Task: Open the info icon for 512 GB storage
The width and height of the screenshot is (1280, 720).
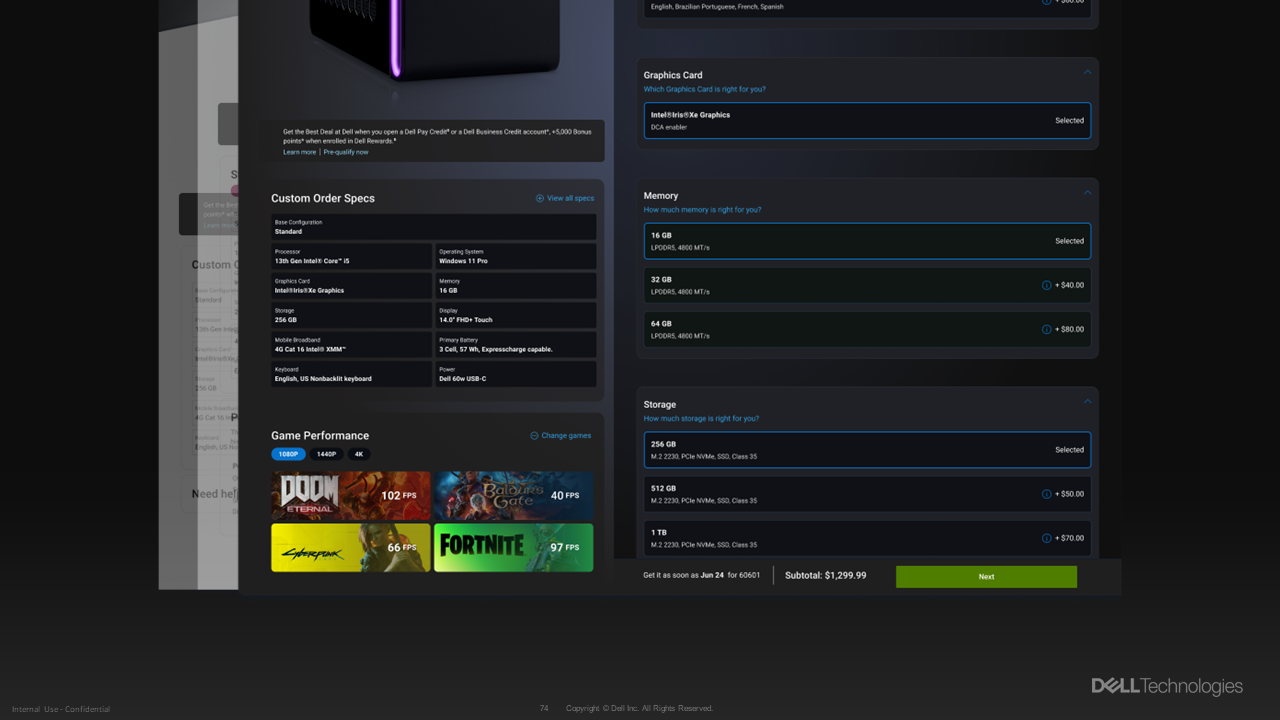Action: [1047, 494]
